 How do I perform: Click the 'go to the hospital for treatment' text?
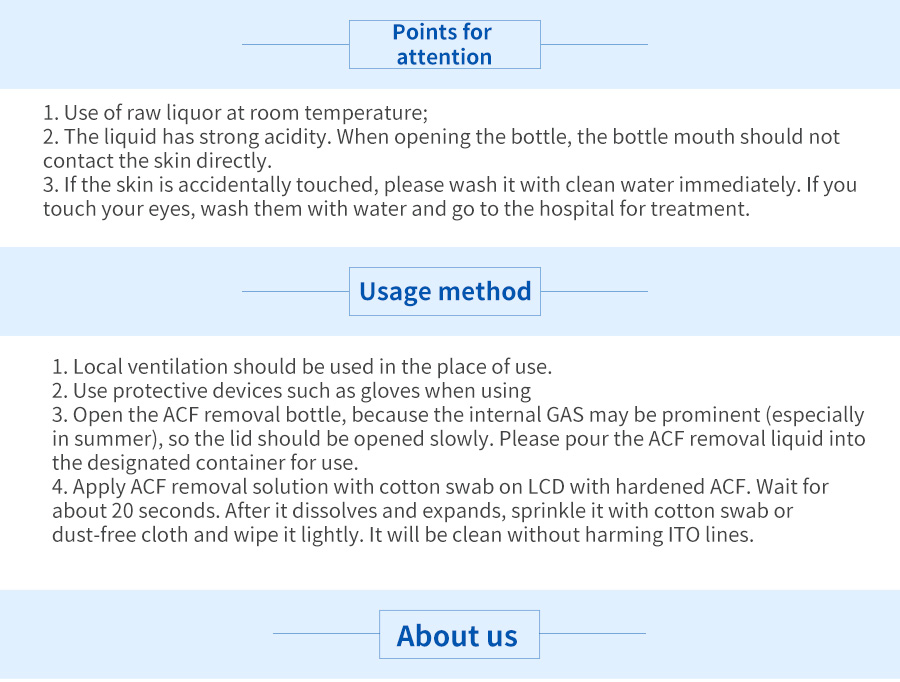[600, 209]
